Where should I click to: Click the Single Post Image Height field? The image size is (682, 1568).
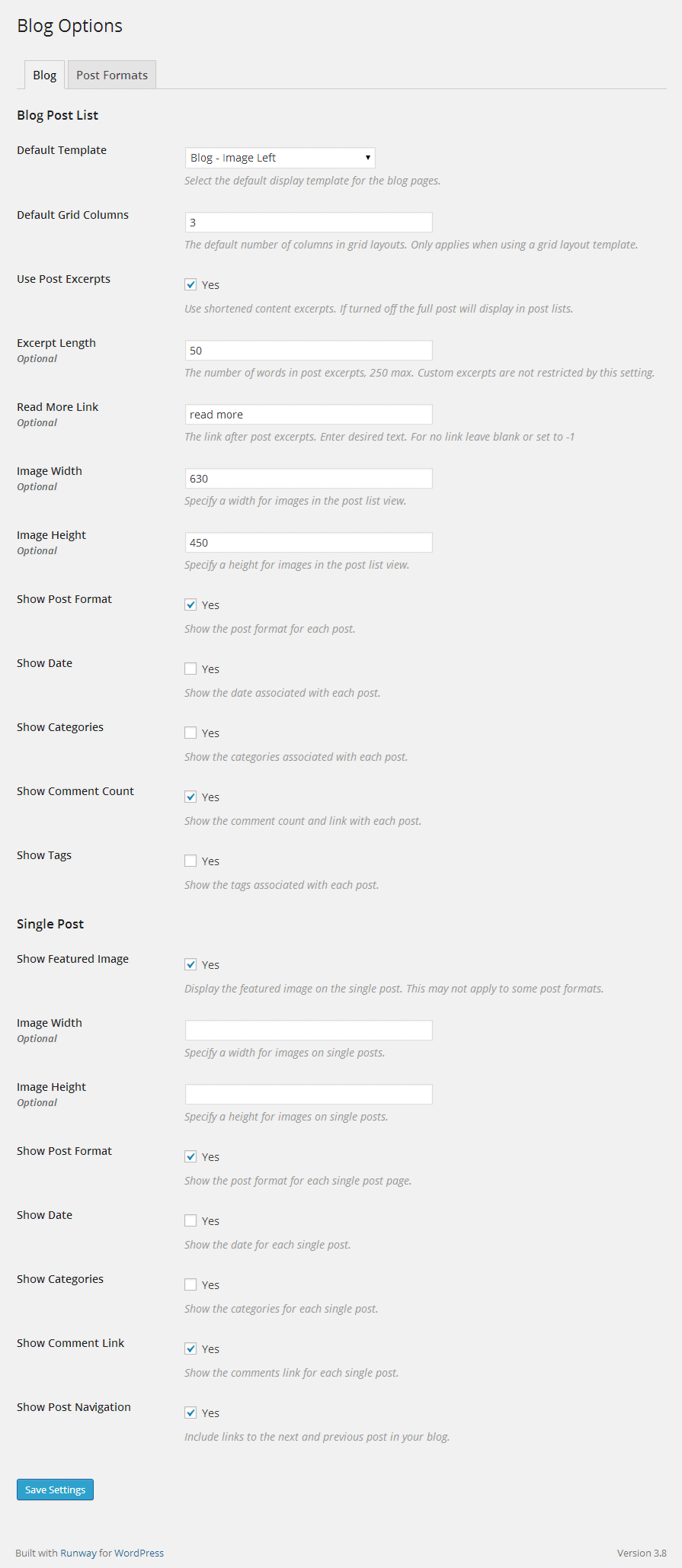(x=309, y=1095)
